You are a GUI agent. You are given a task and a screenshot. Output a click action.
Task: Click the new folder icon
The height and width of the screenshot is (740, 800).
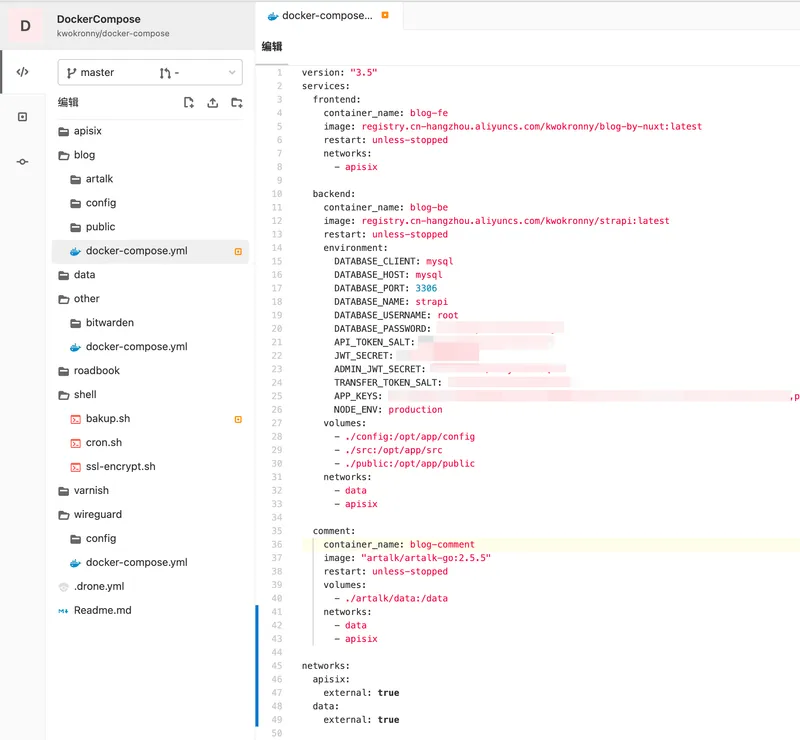pyautogui.click(x=236, y=102)
